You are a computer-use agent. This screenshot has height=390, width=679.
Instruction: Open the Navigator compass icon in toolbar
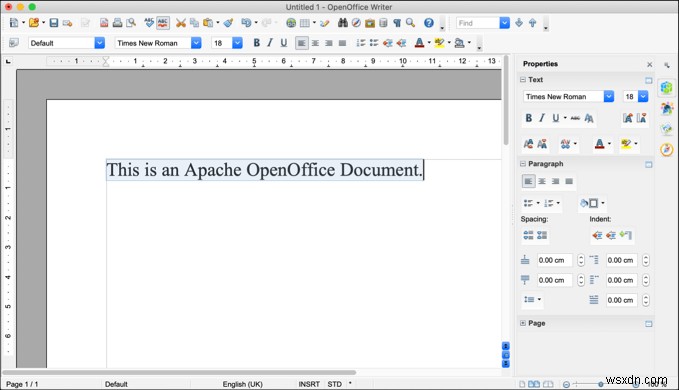point(356,23)
